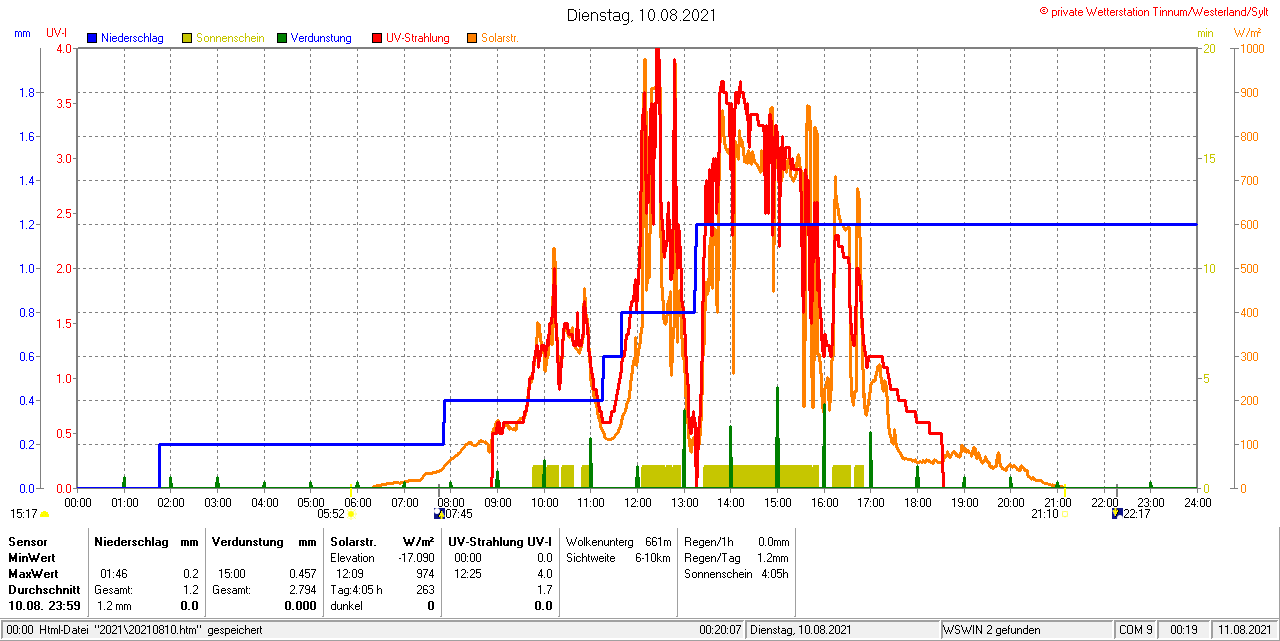
Task: Click the red UV-Strahlung legend swatch
Action: [x=377, y=38]
